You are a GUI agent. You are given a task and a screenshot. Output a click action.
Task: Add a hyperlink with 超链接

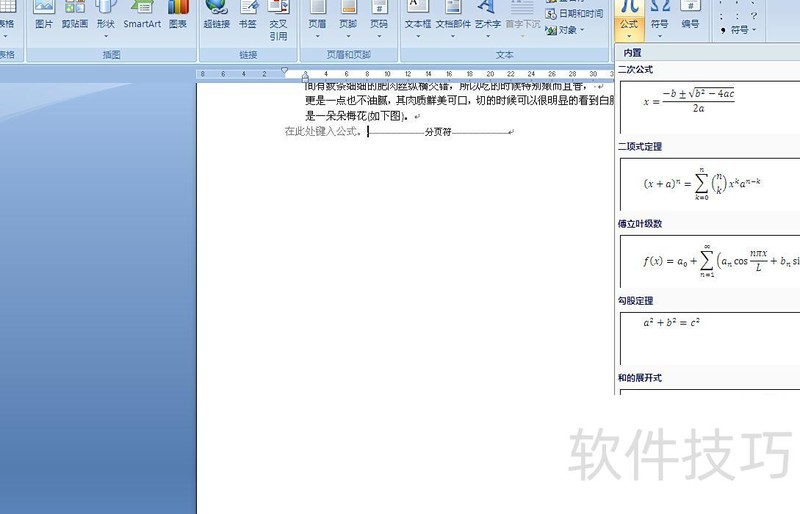[217, 15]
